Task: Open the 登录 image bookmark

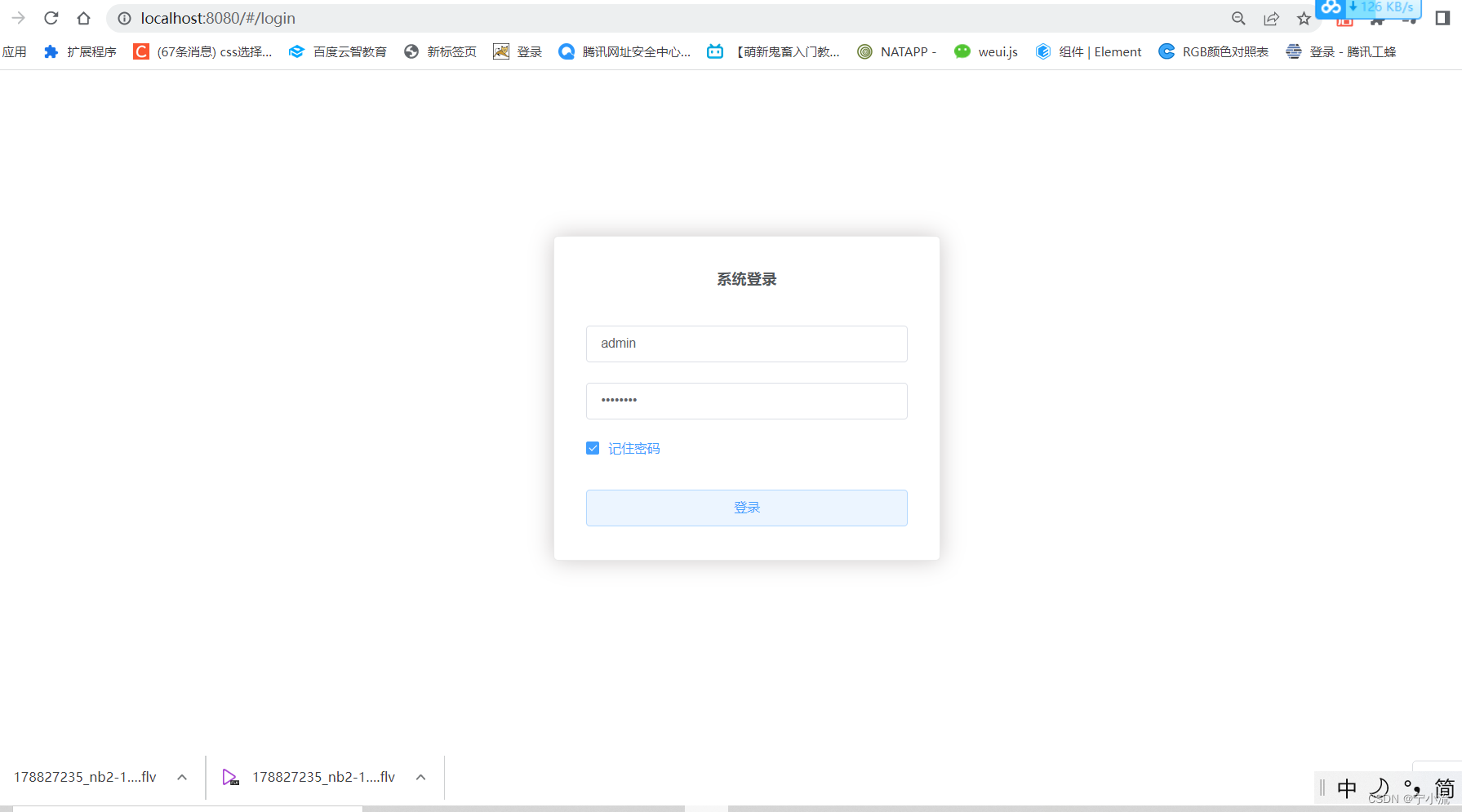Action: click(x=518, y=51)
